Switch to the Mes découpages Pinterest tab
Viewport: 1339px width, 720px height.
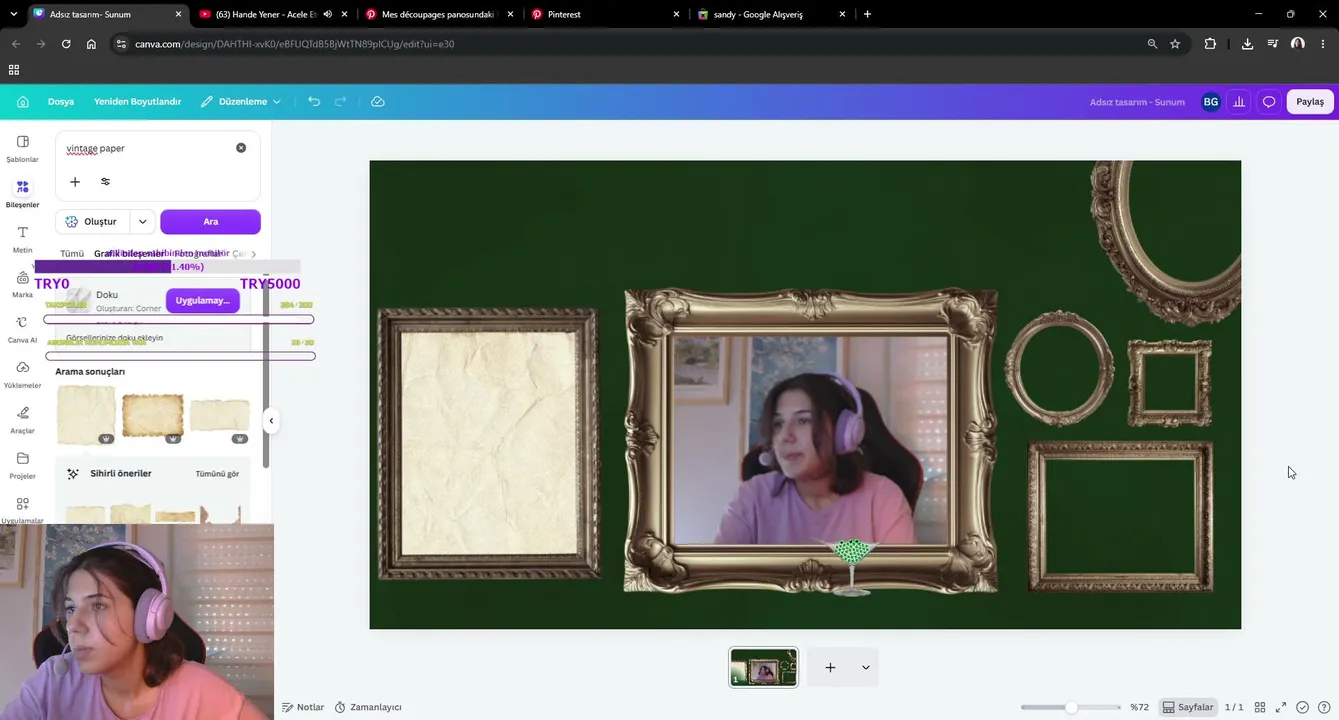[438, 14]
